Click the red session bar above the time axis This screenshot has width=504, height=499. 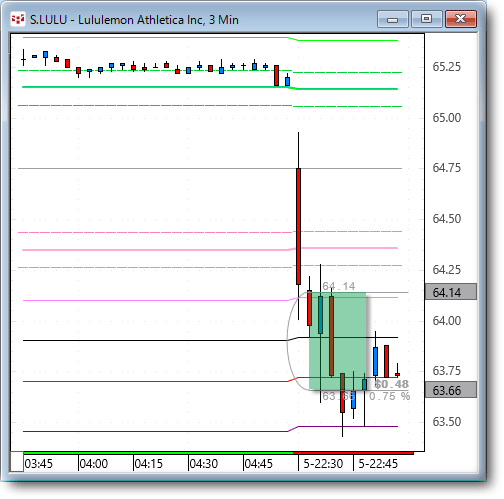[353, 453]
